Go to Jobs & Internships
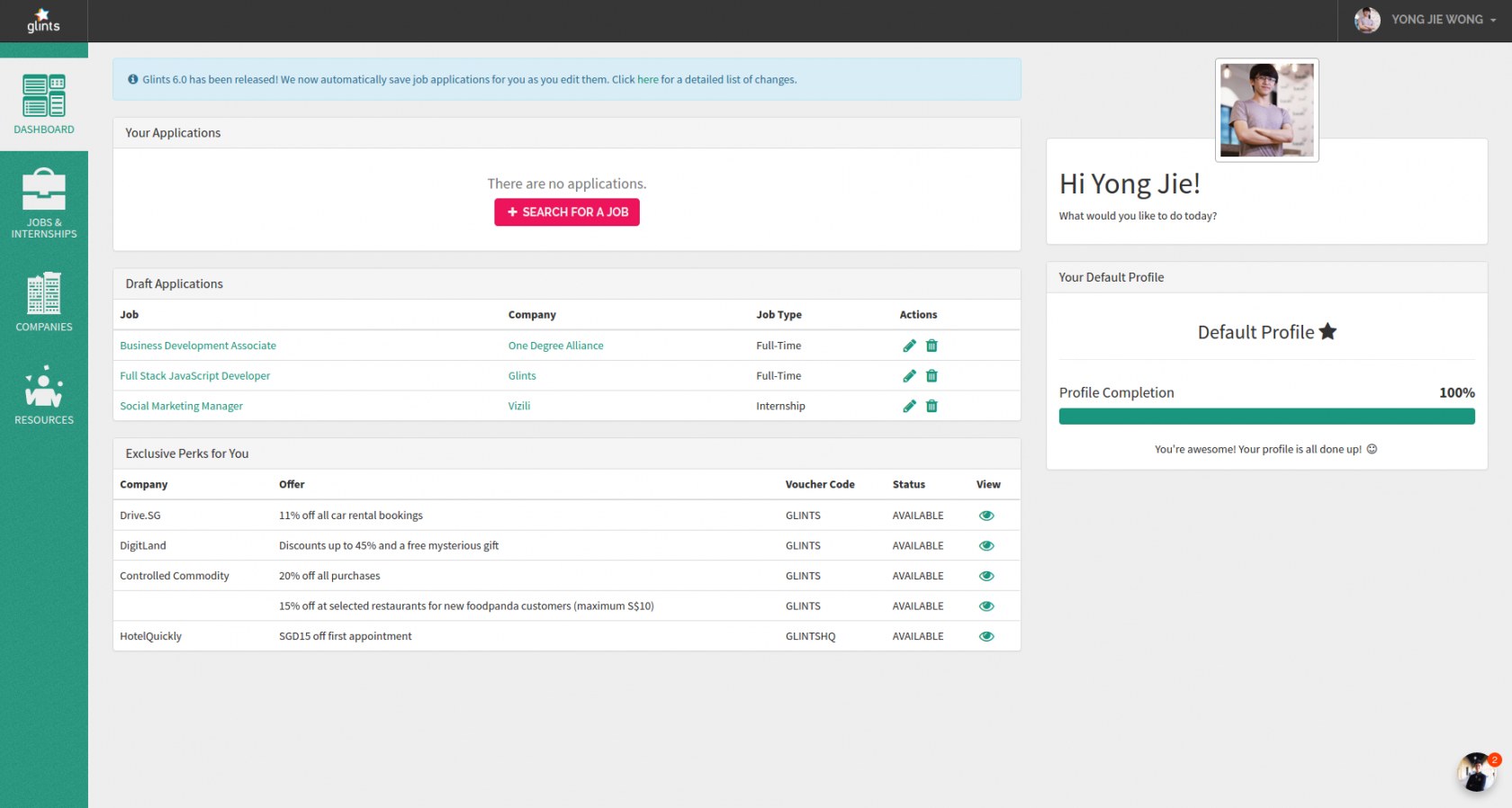1512x808 pixels. (x=44, y=203)
